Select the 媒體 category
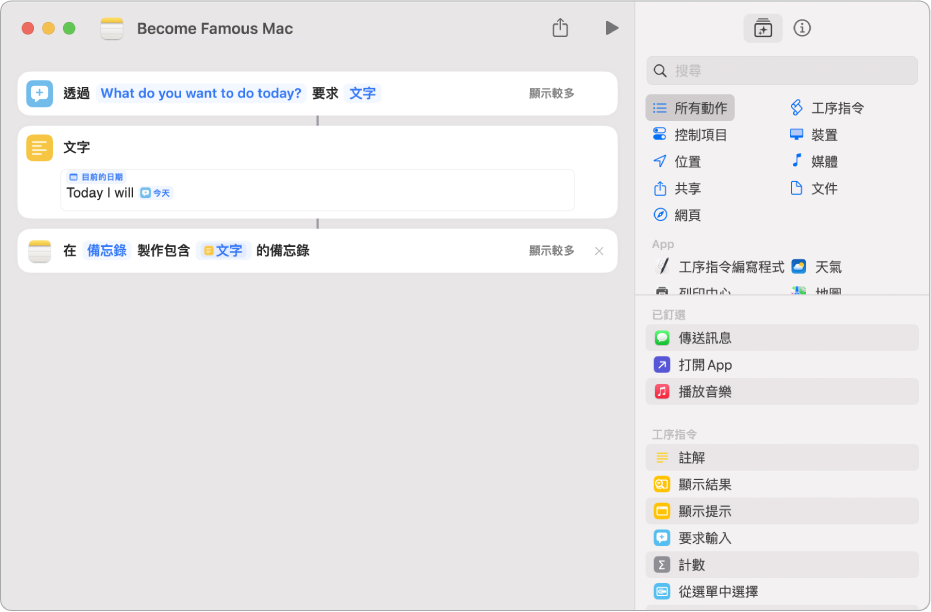The height and width of the screenshot is (612, 931). click(x=814, y=161)
